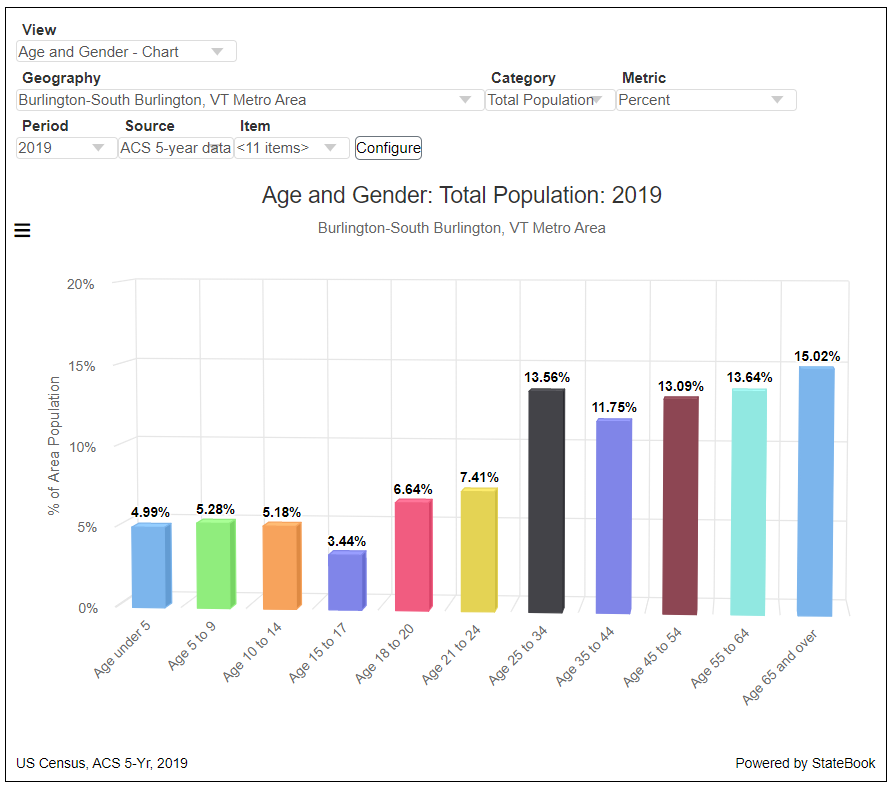Click the Age under 5 bar
Viewport: 892px width, 787px height.
point(149,566)
